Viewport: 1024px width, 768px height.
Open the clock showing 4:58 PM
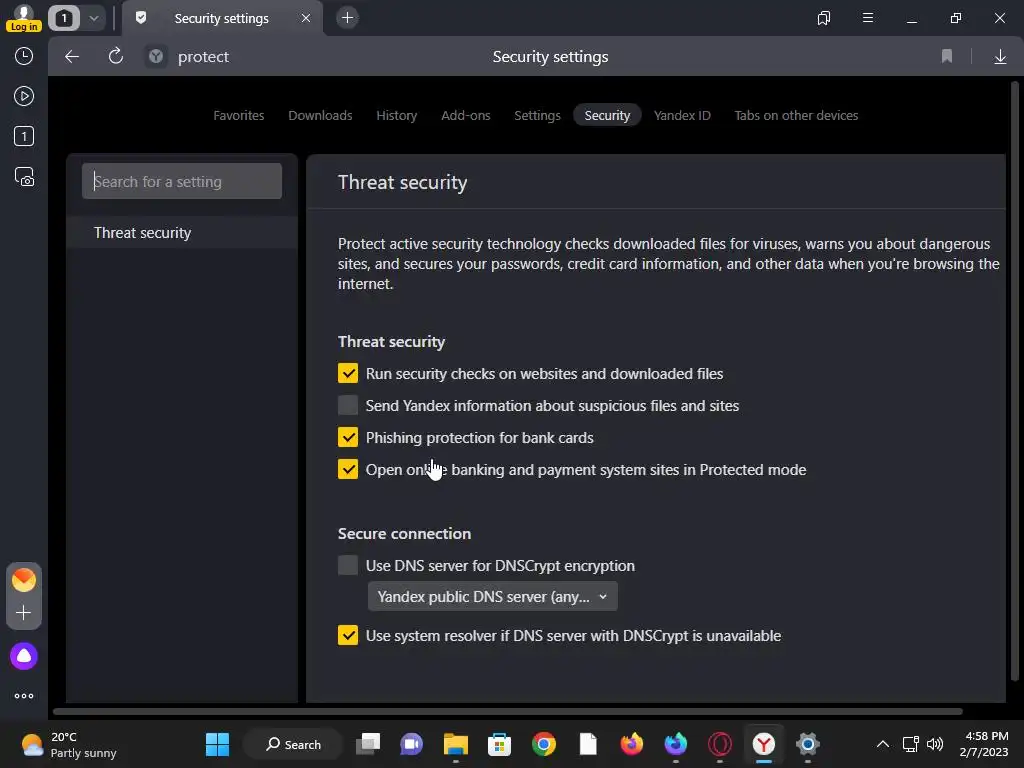pyautogui.click(x=986, y=744)
